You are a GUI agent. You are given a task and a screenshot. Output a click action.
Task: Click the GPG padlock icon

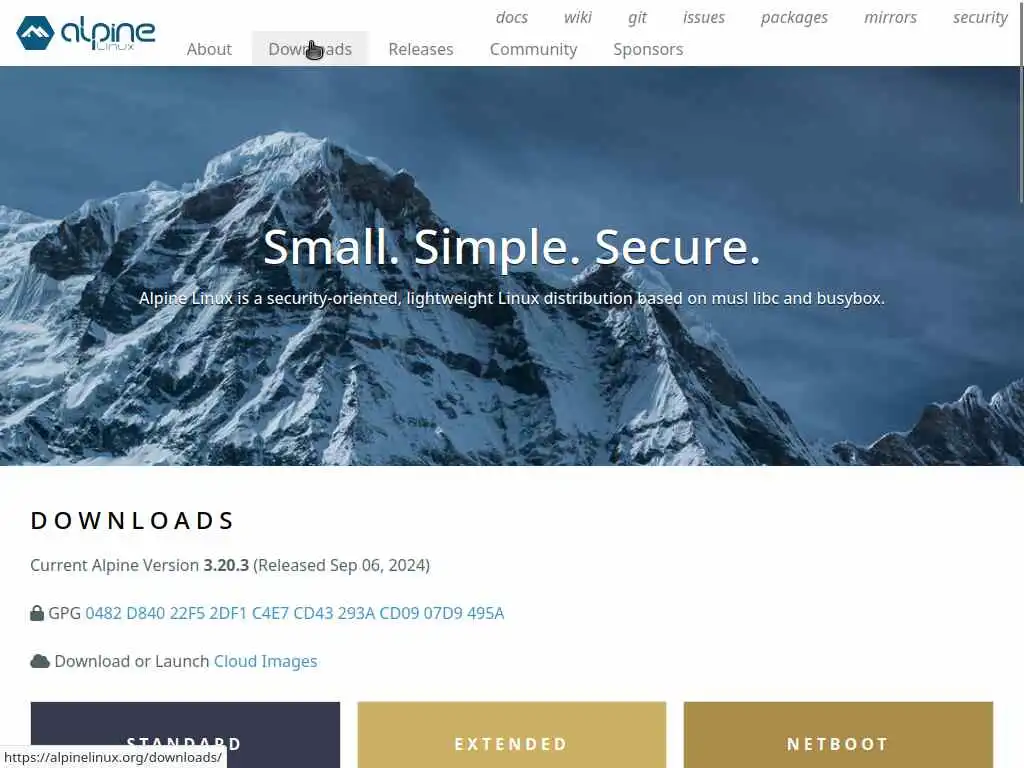pos(37,613)
